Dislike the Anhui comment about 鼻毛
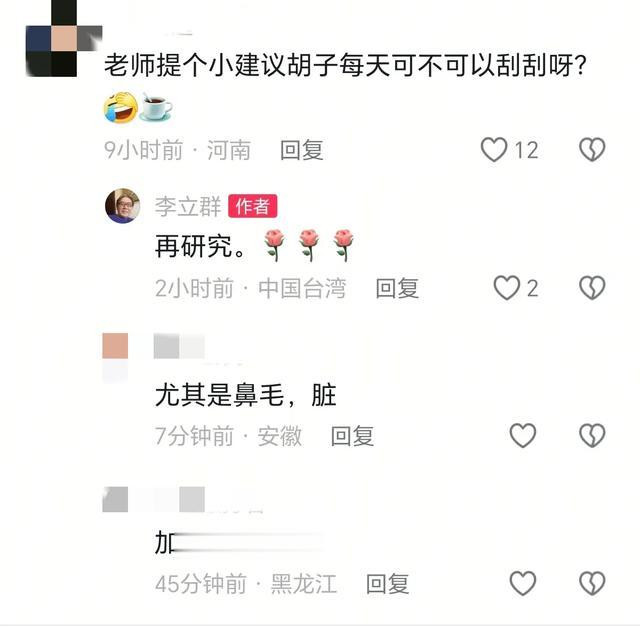Image resolution: width=640 pixels, height=627 pixels. click(592, 435)
